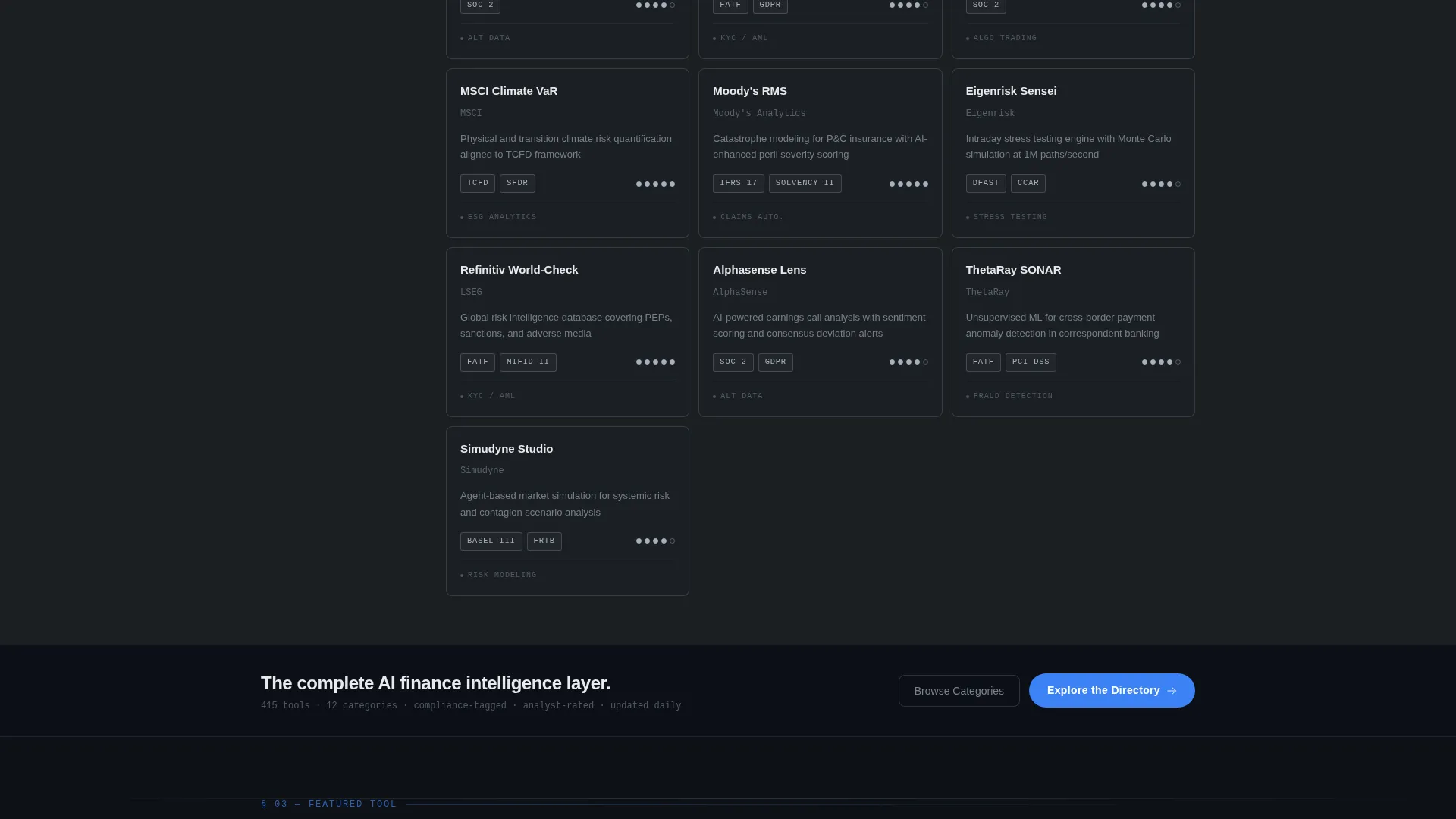Click the LSEG vendor name

(x=471, y=293)
